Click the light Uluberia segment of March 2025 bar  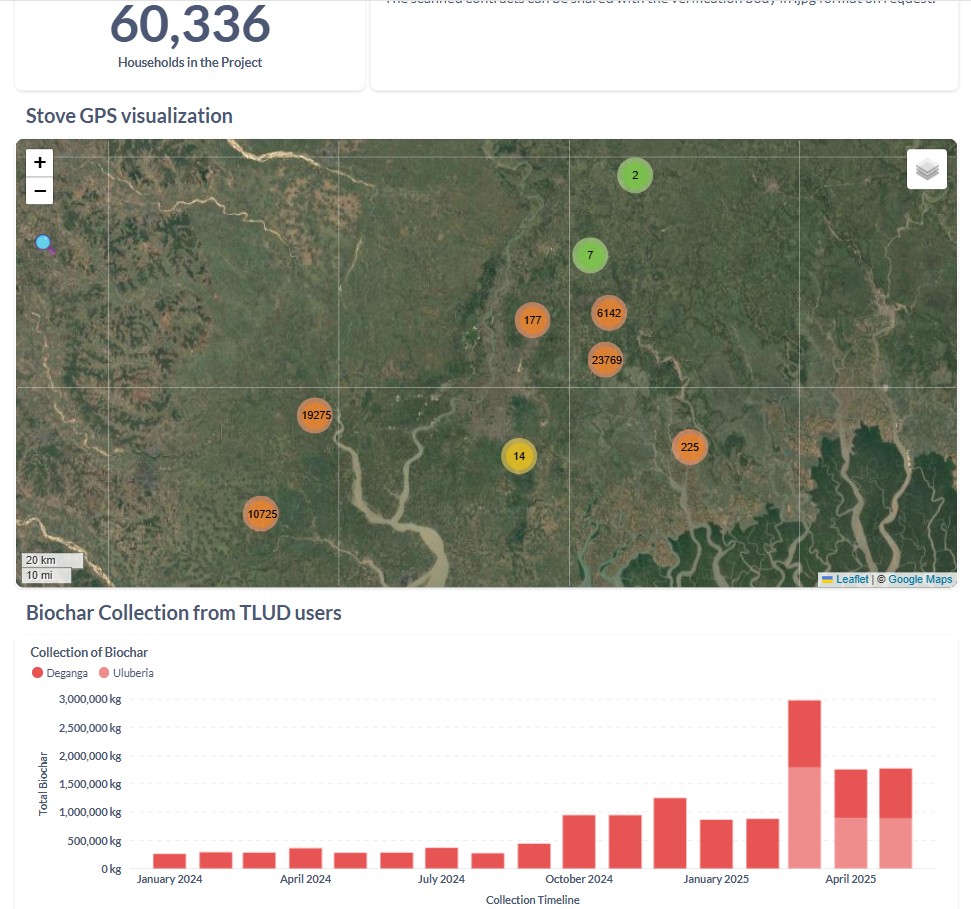(x=804, y=818)
